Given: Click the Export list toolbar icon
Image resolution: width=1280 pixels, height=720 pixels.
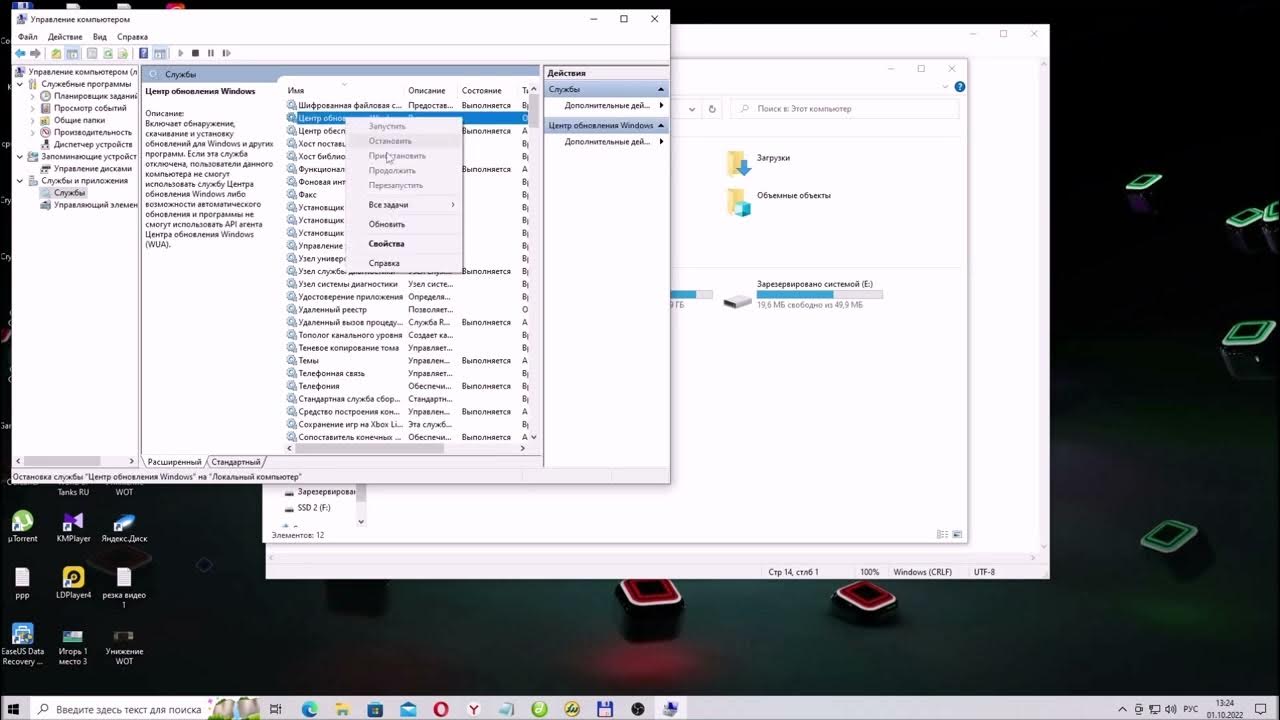Looking at the screenshot, I should coord(122,53).
